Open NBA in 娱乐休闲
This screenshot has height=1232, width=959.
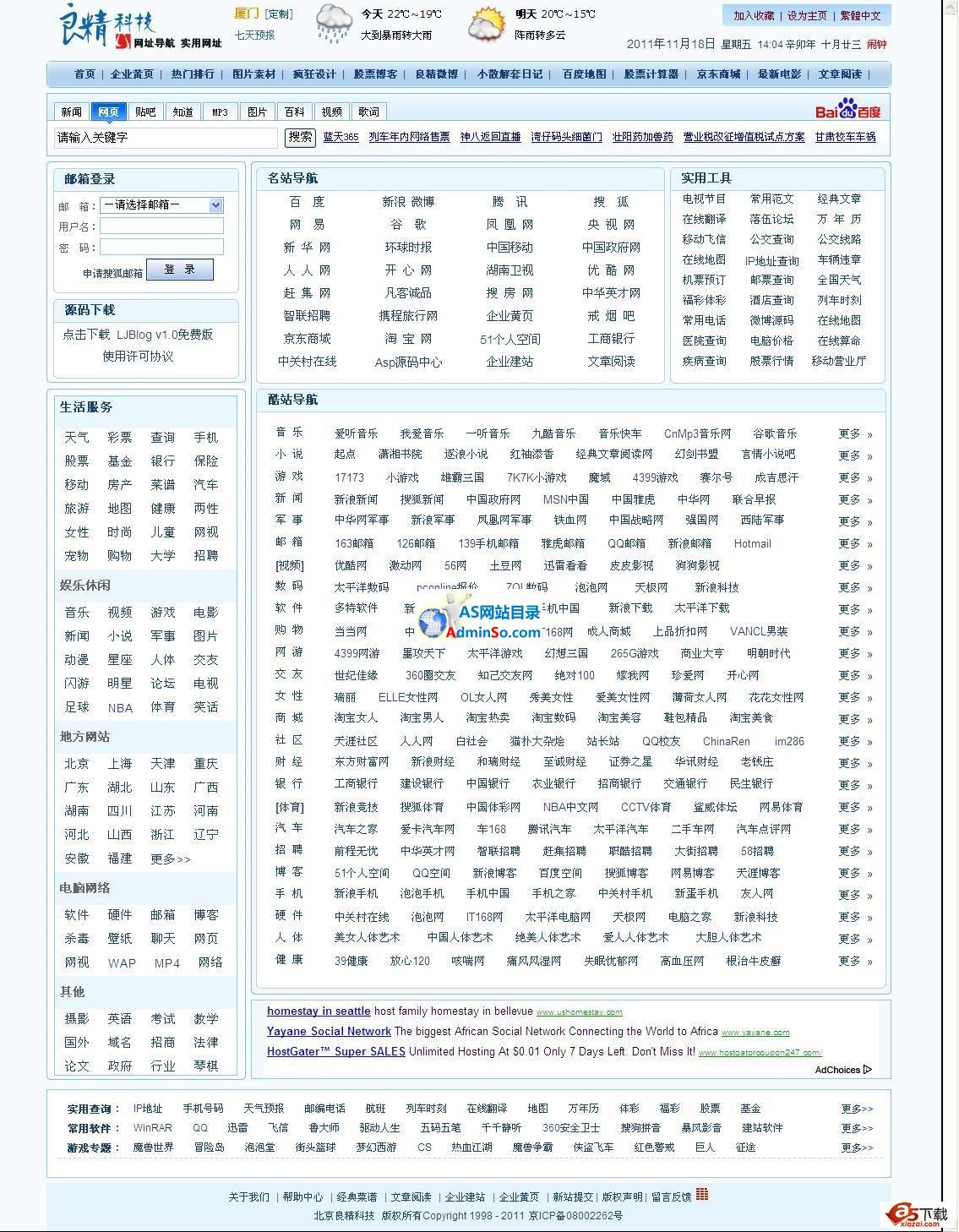pyautogui.click(x=120, y=707)
